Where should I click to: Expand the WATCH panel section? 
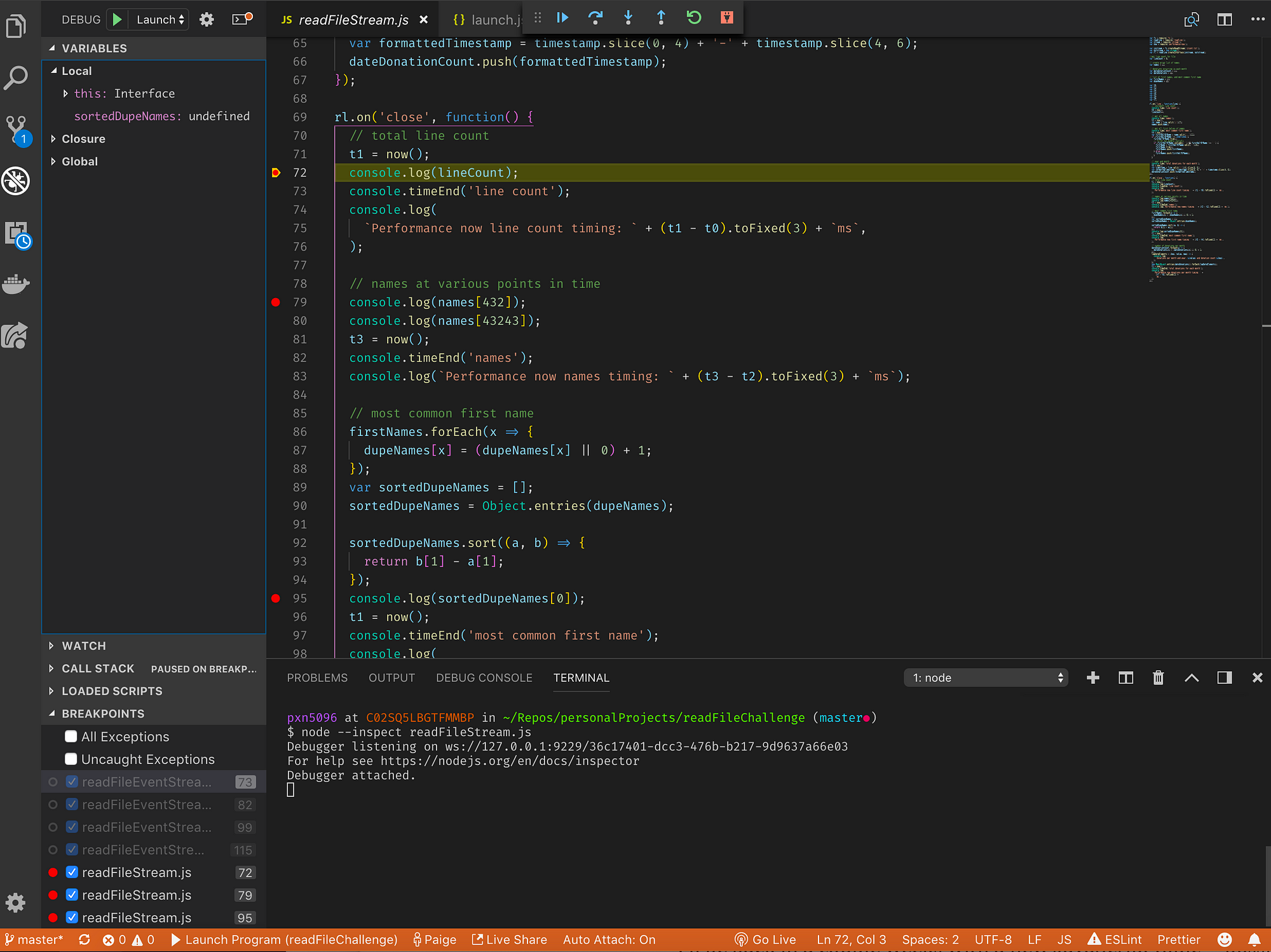(x=83, y=645)
